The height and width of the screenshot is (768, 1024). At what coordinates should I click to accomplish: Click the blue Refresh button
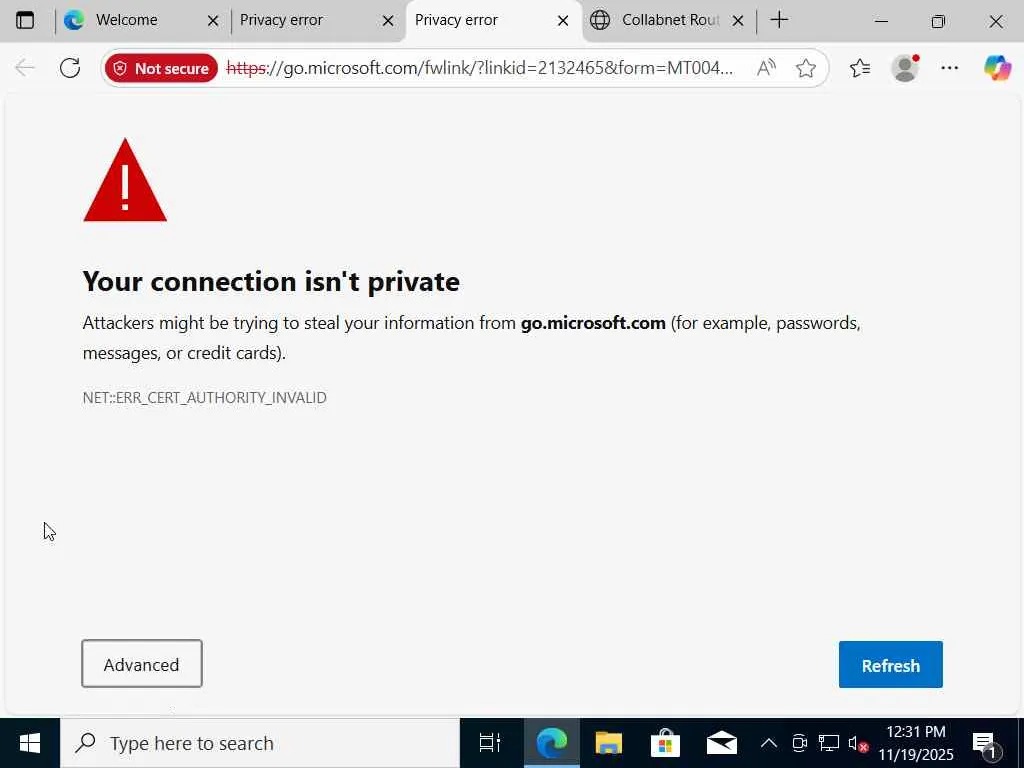pos(890,665)
